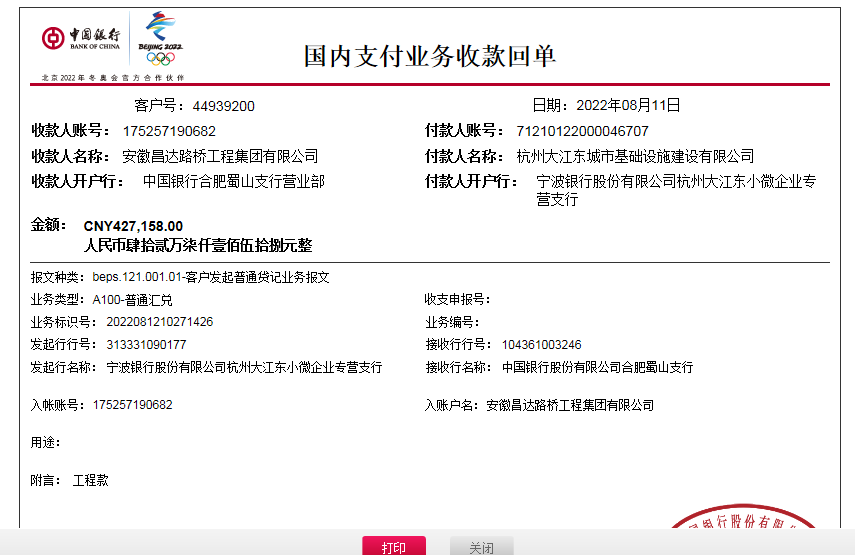Click the amount in Chinese capital characters

[198, 245]
